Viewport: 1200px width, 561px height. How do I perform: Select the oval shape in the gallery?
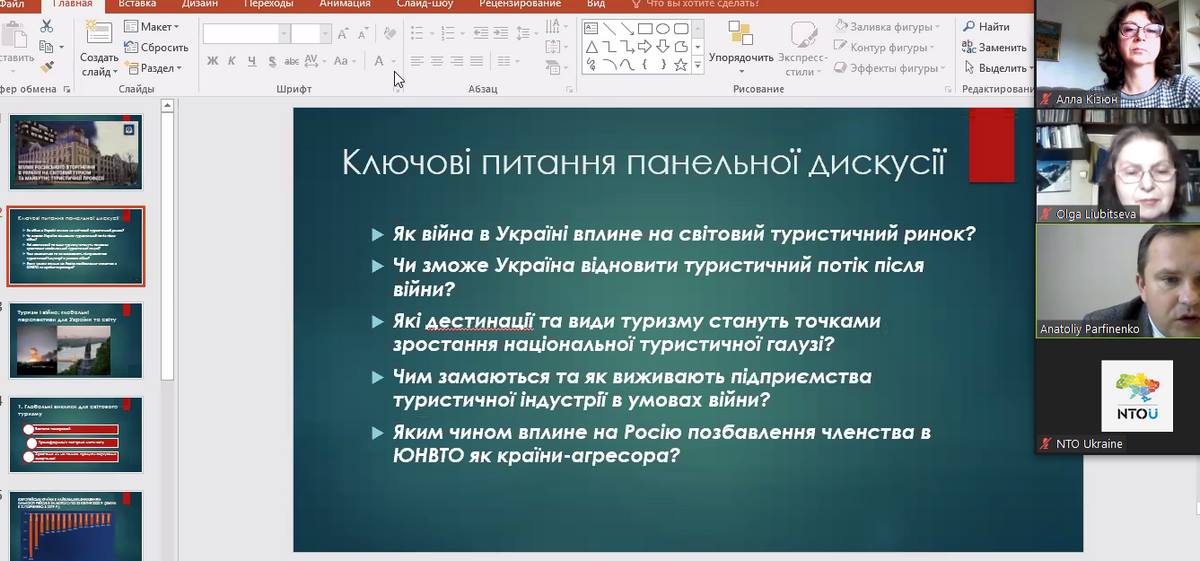click(x=663, y=28)
